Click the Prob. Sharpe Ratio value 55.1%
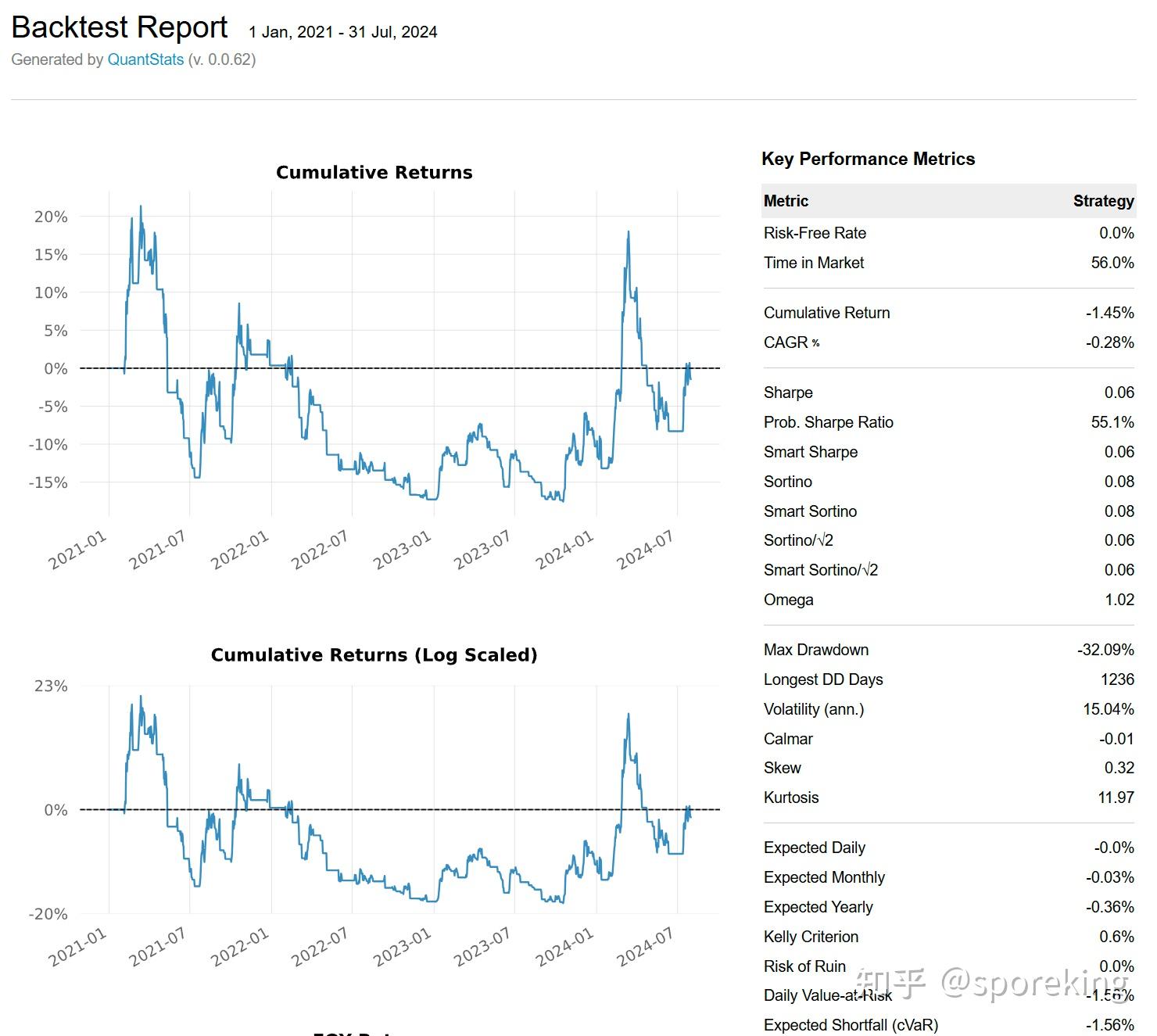 (1112, 422)
